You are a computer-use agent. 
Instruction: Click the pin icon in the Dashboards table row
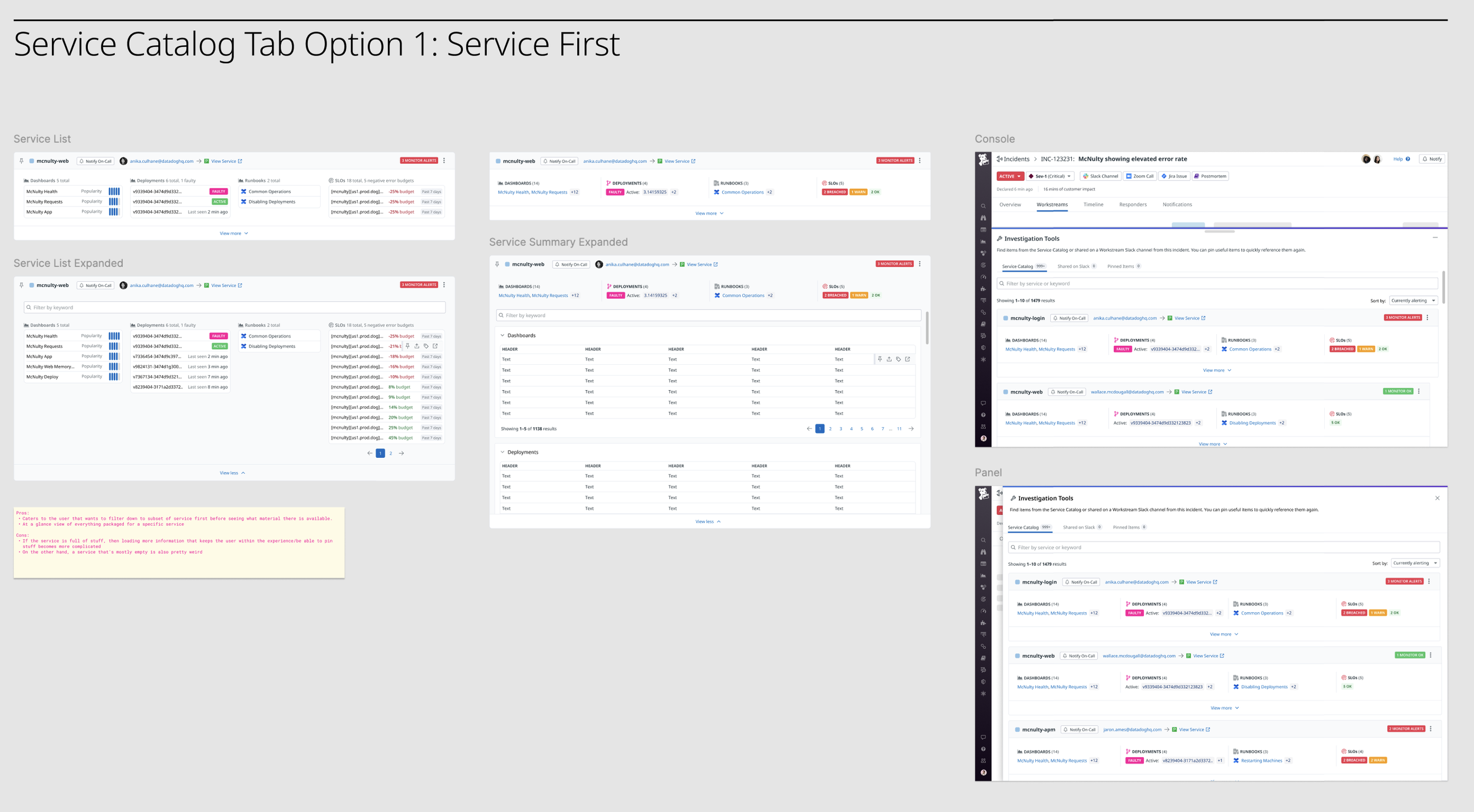[x=880, y=359]
